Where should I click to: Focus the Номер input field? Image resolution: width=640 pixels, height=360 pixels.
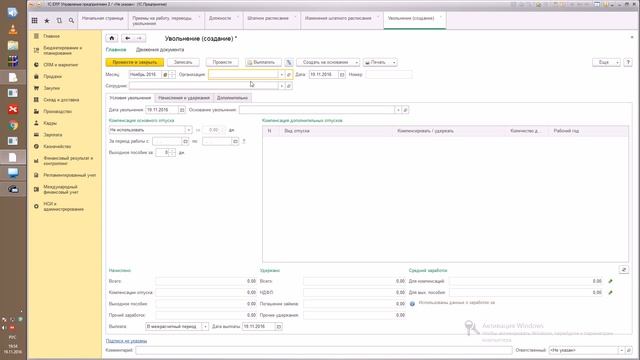coord(389,75)
